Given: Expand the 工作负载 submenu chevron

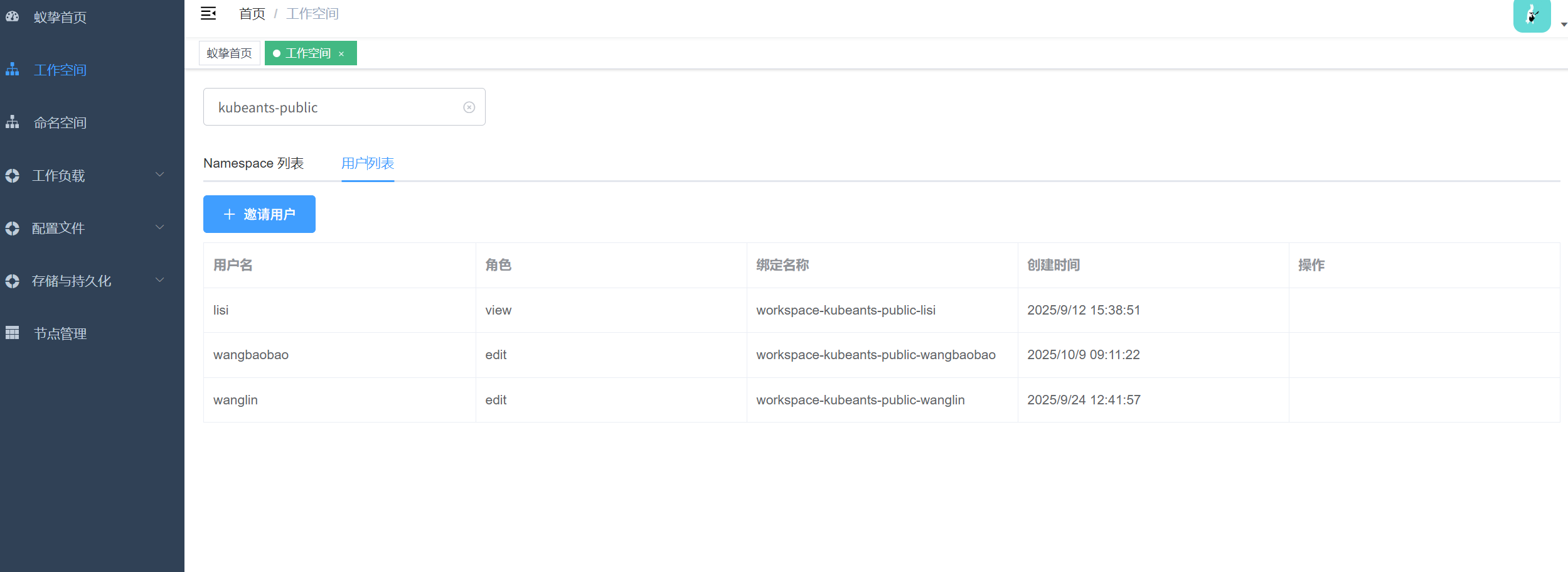Looking at the screenshot, I should 160,175.
